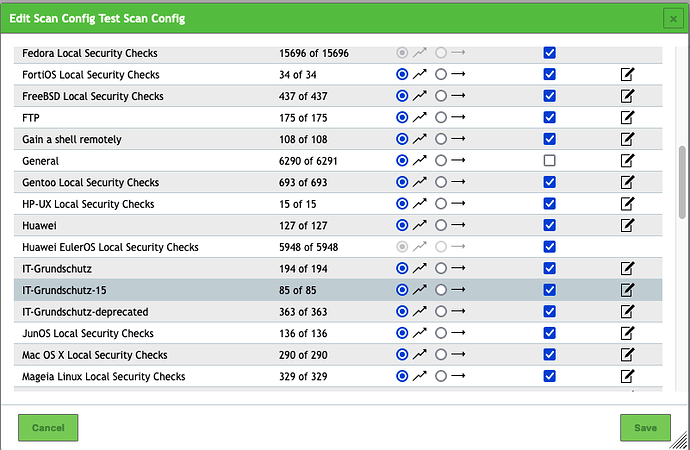Select static trend radio for Gentoo Local Security Checks
The width and height of the screenshot is (690, 450).
click(441, 182)
